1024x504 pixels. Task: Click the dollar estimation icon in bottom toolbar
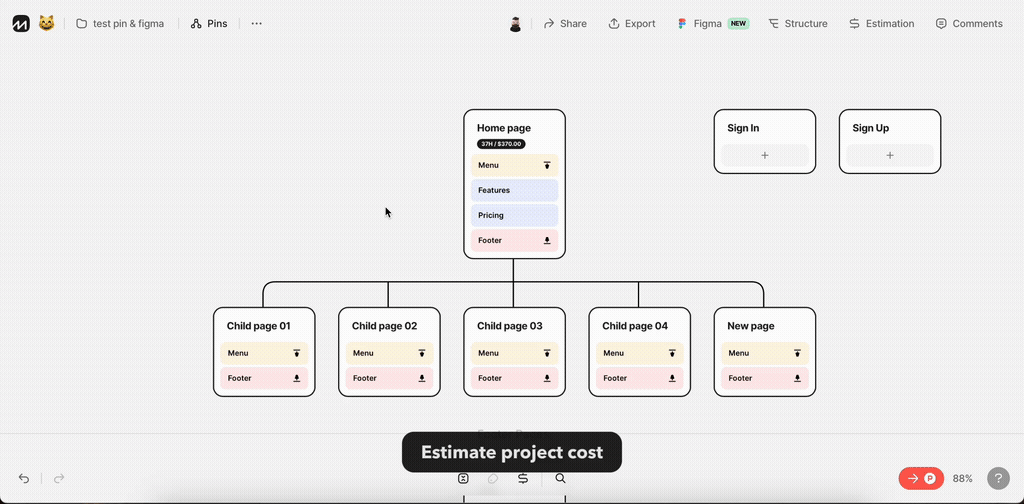(523, 479)
